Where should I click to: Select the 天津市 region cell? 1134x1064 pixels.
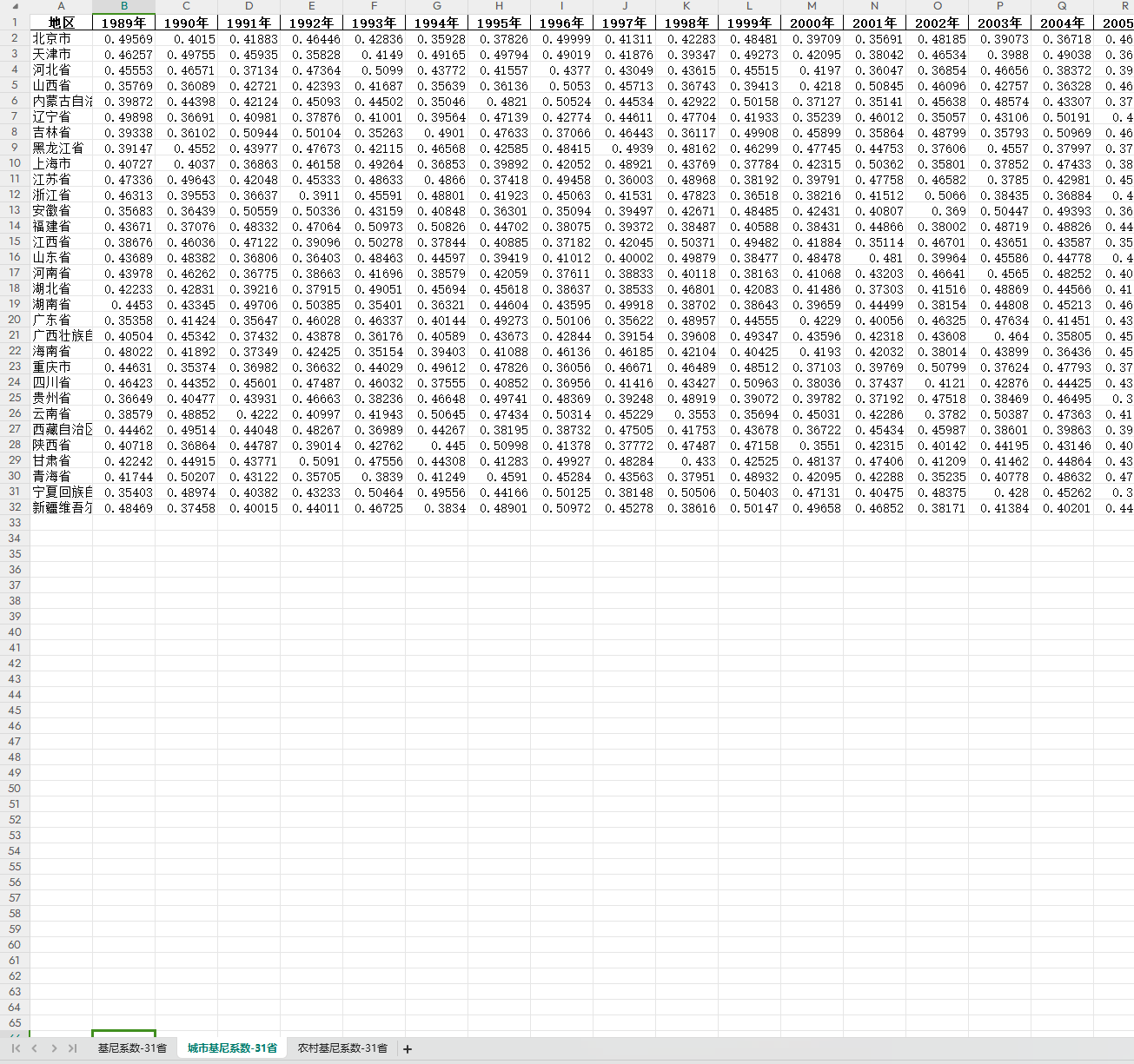[61, 54]
